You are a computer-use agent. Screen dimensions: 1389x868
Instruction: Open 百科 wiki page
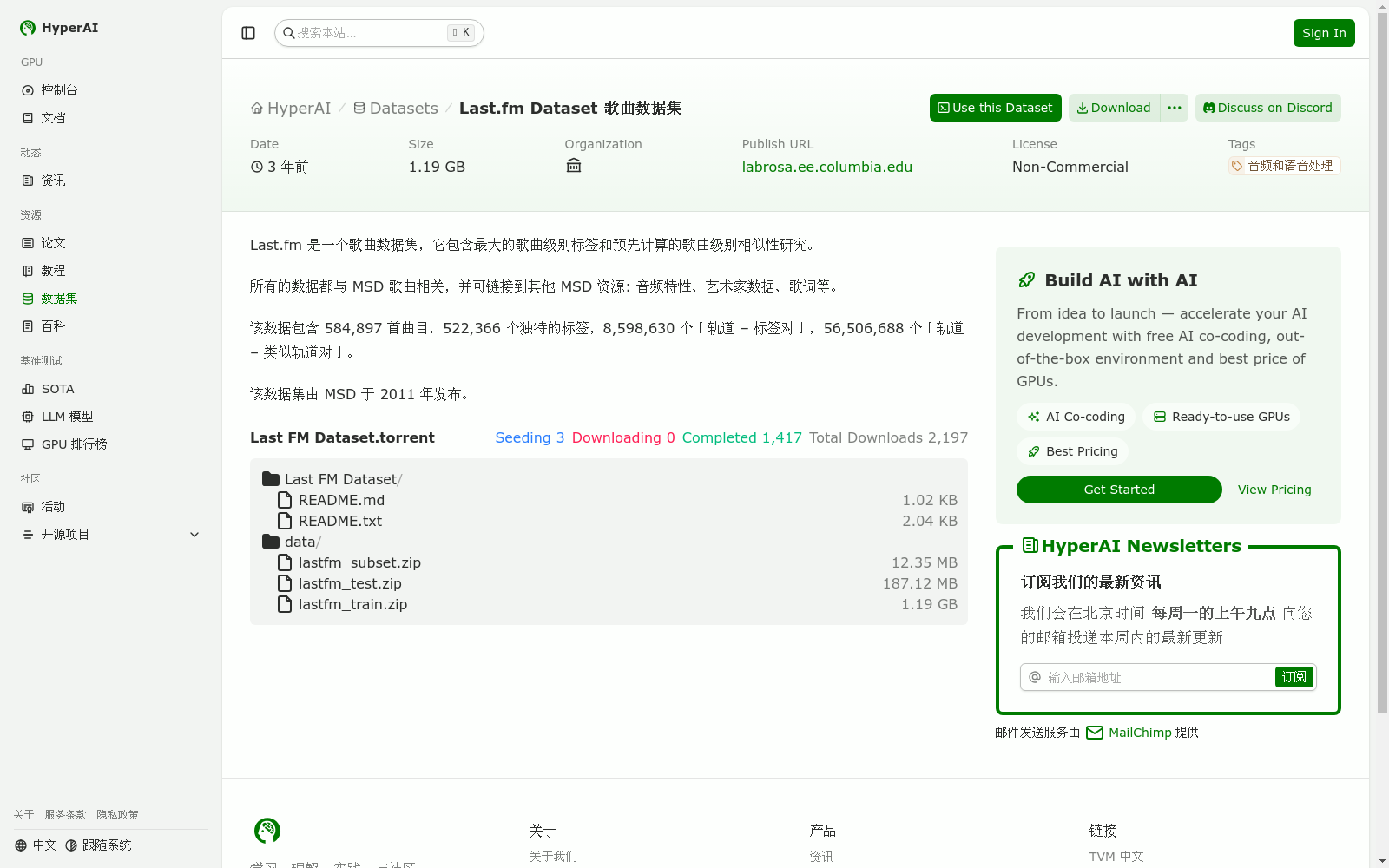pos(110,326)
